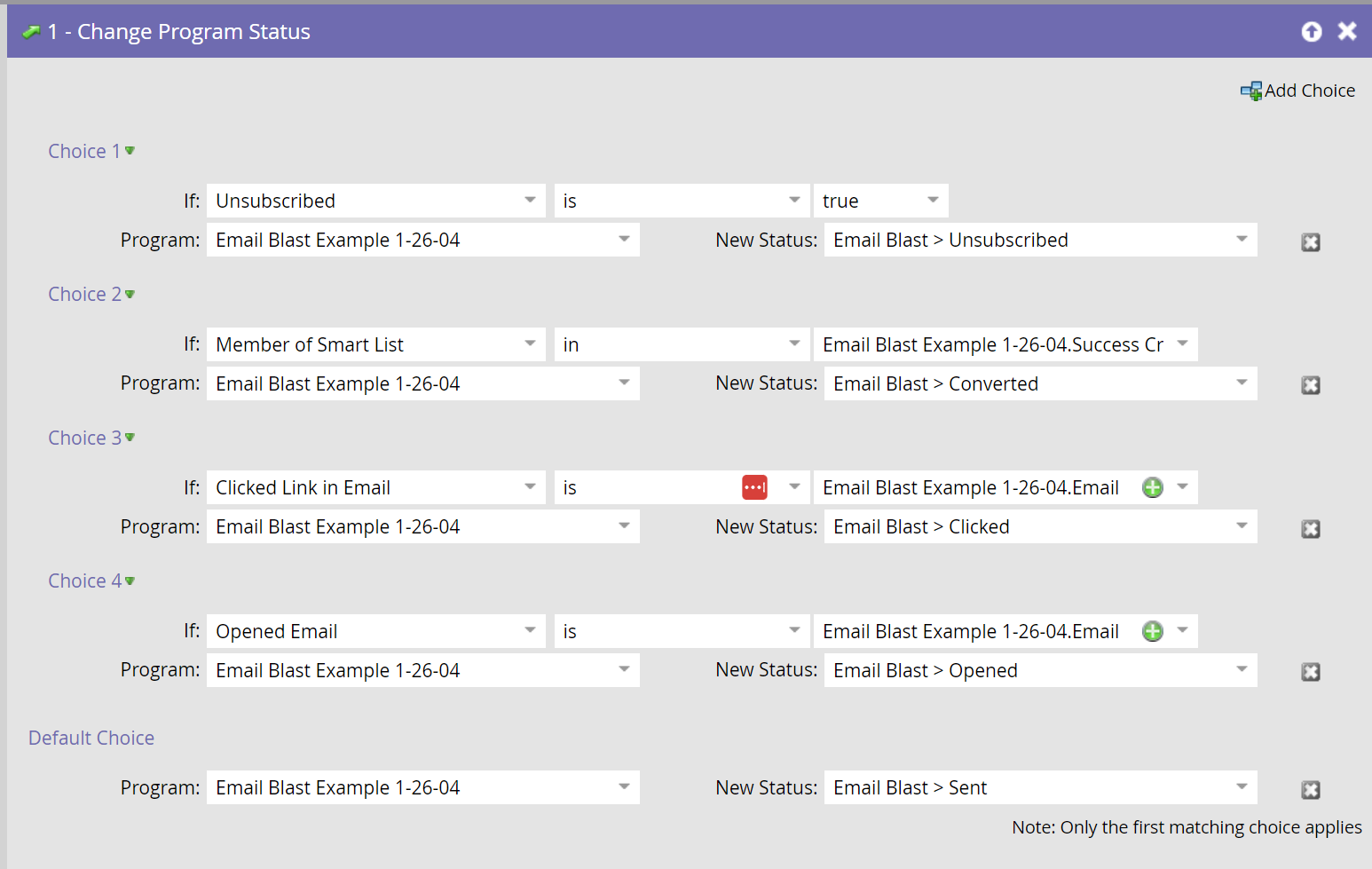The width and height of the screenshot is (1372, 869).
Task: Delete Choice 4 using the X icon
Action: pyautogui.click(x=1311, y=672)
